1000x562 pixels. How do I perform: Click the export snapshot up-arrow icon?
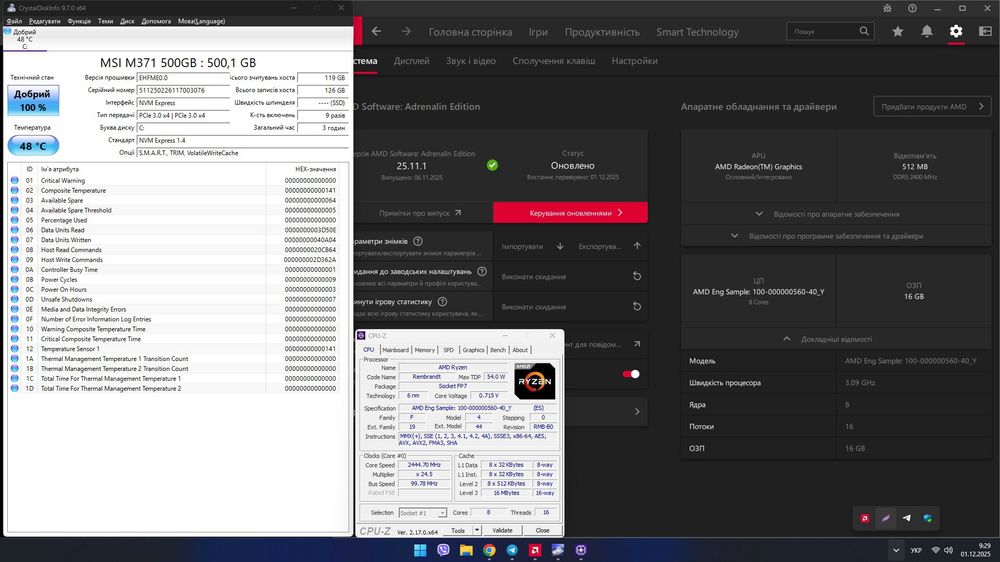point(637,246)
